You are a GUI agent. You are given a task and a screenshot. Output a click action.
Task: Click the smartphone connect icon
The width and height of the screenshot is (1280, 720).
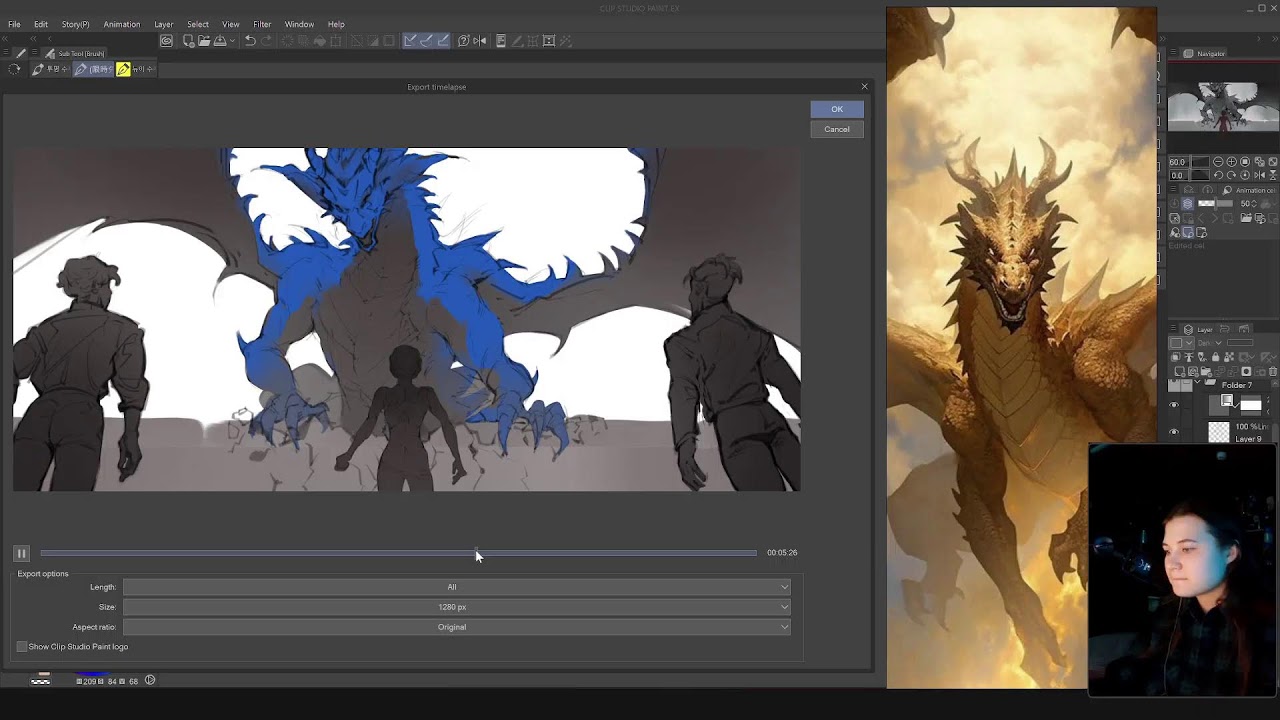click(x=501, y=41)
